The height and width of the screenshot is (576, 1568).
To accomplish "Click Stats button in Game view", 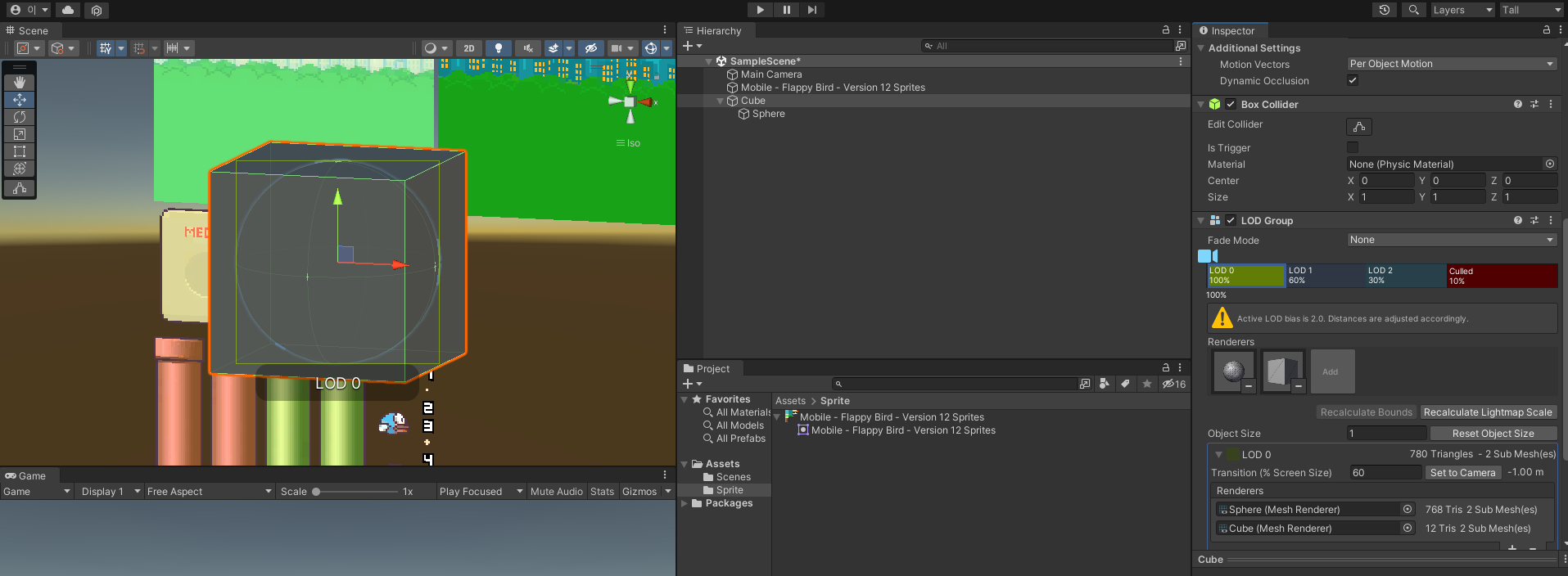I will (602, 492).
